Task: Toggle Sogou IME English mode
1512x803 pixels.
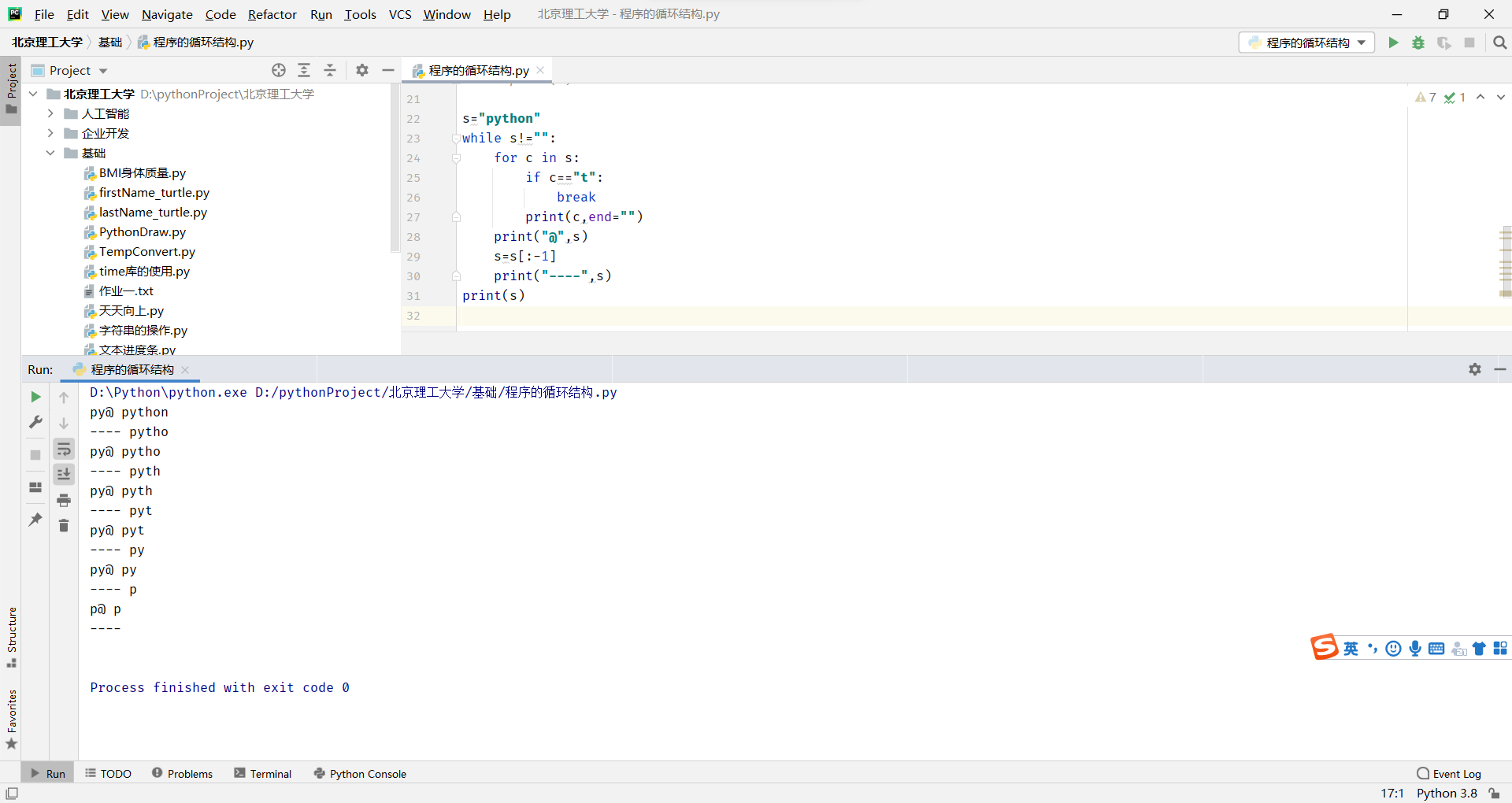Action: tap(1351, 648)
